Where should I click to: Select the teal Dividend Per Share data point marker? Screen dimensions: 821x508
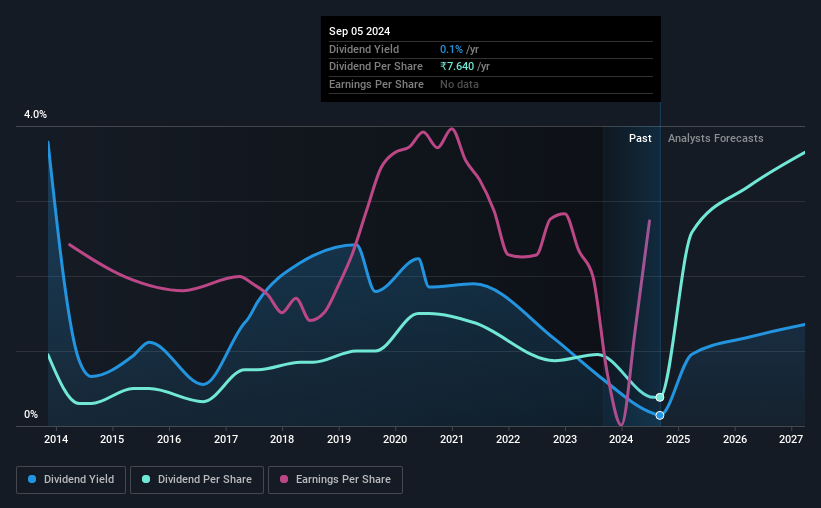coord(660,397)
